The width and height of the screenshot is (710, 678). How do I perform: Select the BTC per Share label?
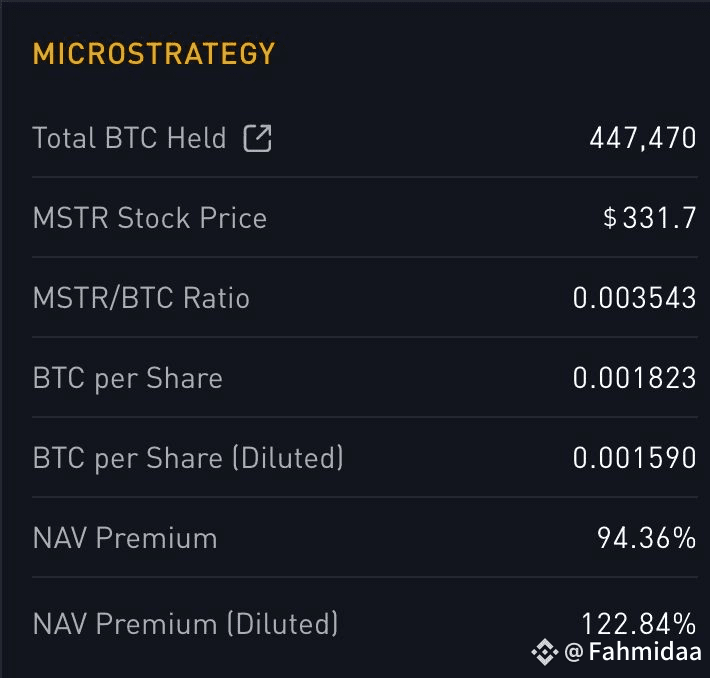tap(128, 379)
